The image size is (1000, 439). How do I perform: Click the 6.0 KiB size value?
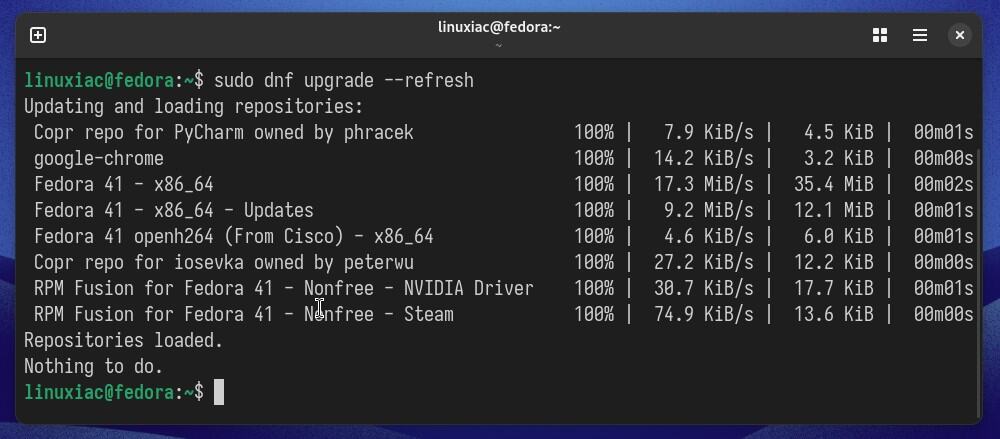point(839,236)
